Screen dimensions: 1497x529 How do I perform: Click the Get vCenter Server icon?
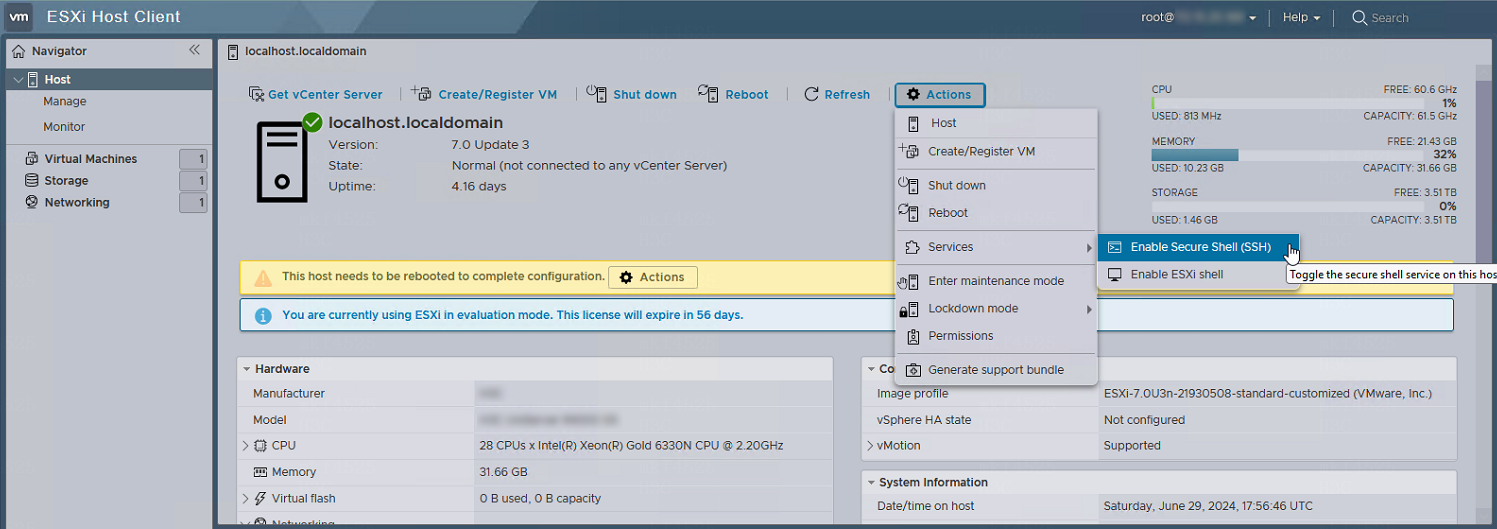pyautogui.click(x=257, y=94)
